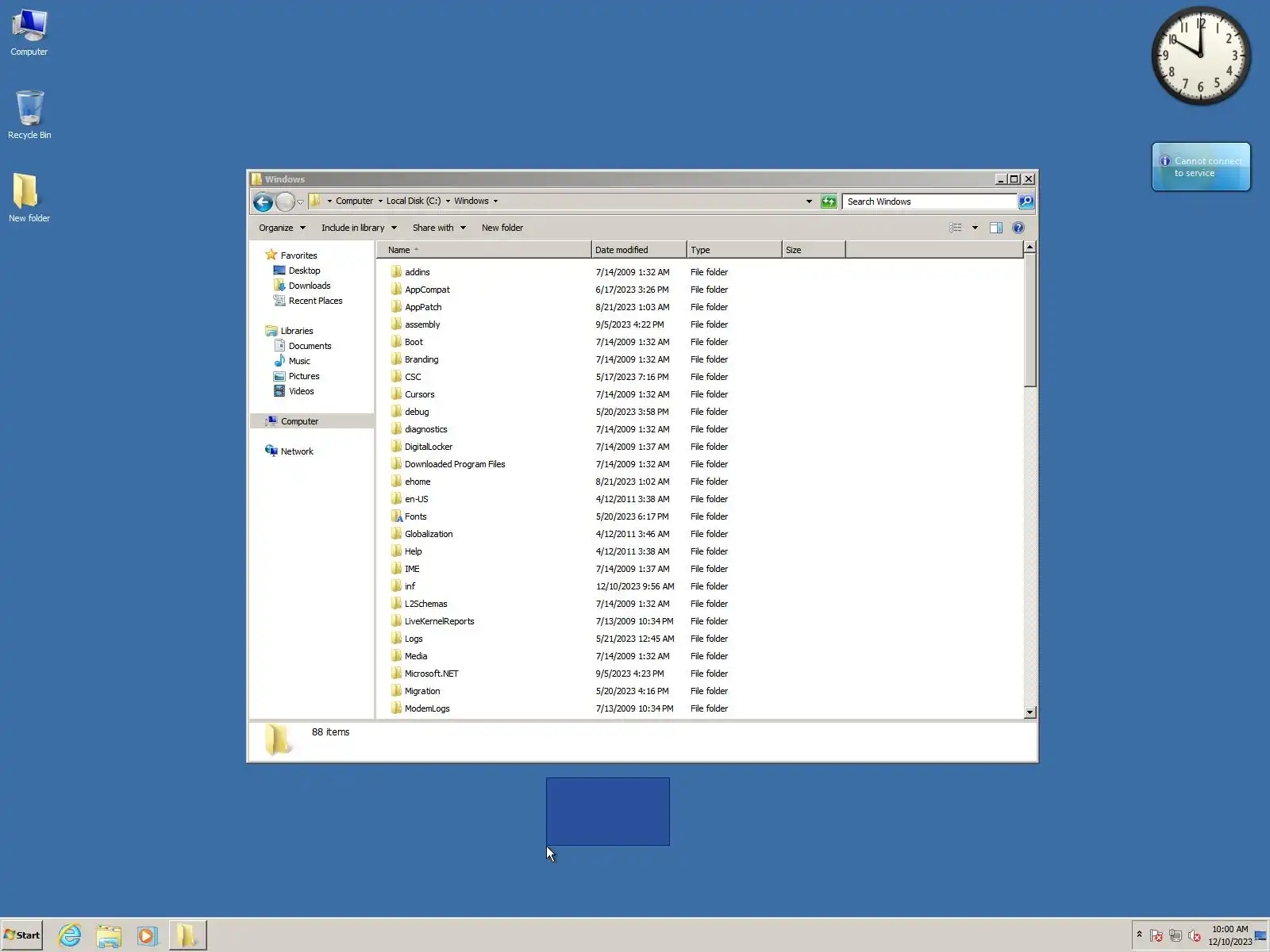Image resolution: width=1270 pixels, height=952 pixels.
Task: Select Network in the navigation pane
Action: pos(297,451)
